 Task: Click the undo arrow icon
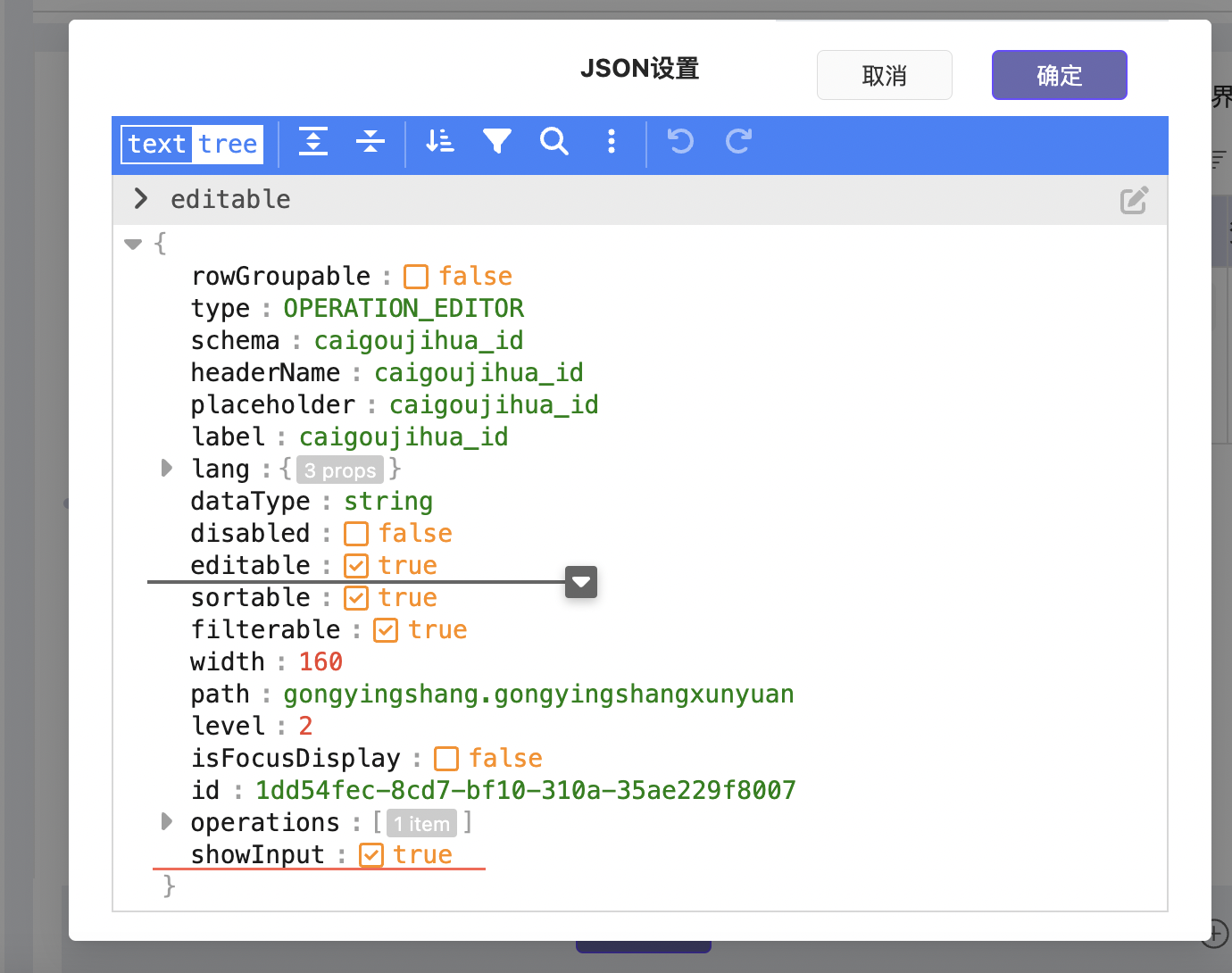[x=680, y=142]
